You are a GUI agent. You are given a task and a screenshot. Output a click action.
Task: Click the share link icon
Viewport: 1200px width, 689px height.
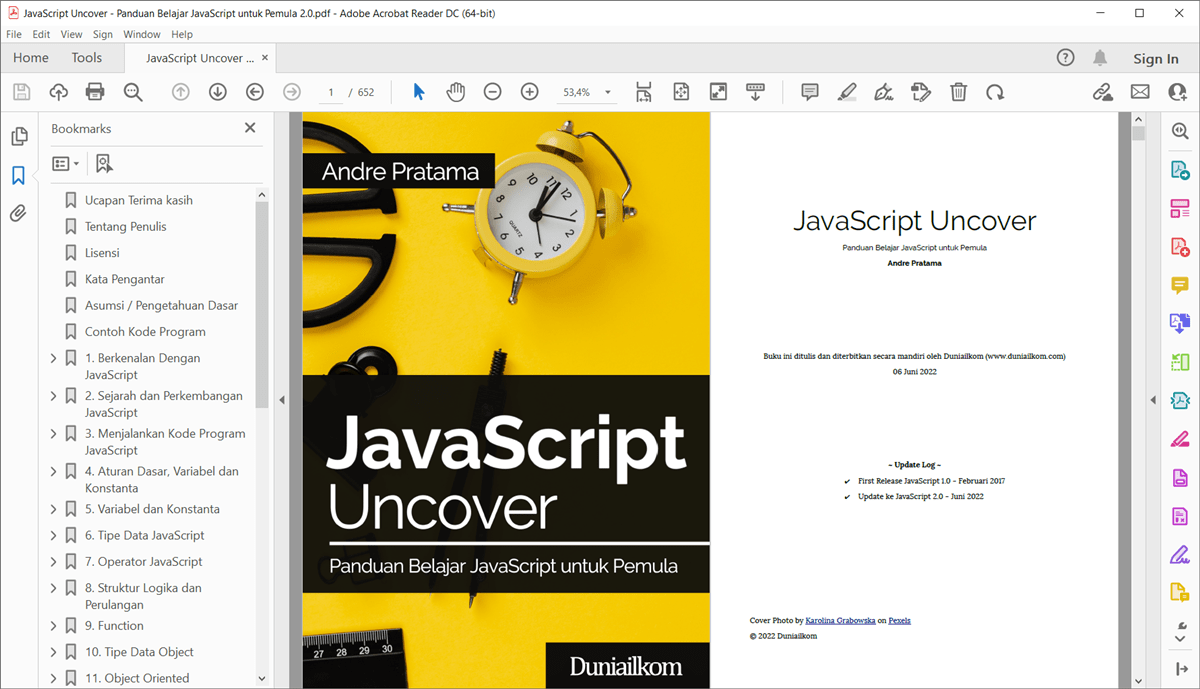click(1103, 92)
